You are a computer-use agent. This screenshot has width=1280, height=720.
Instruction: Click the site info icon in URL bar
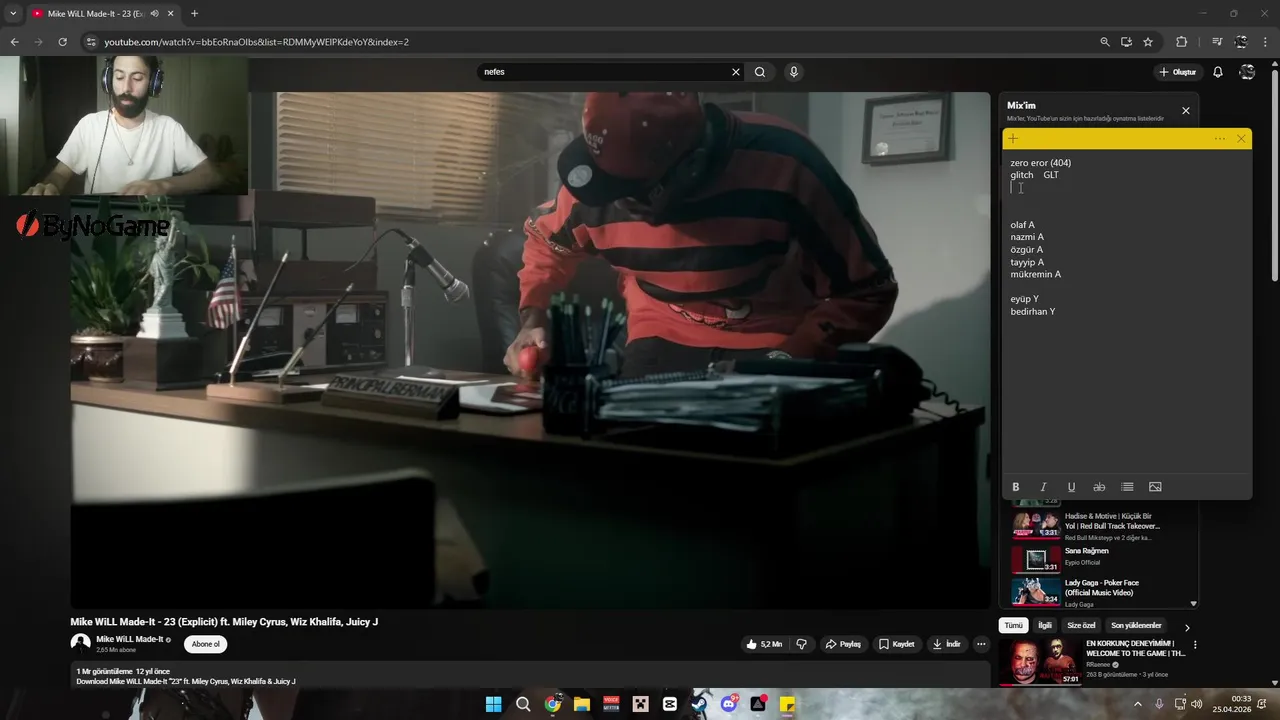coord(91,42)
